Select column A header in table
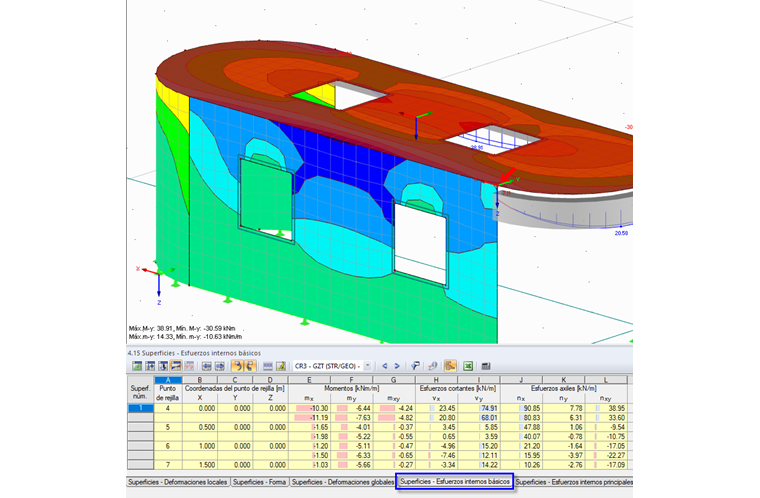 [168, 380]
